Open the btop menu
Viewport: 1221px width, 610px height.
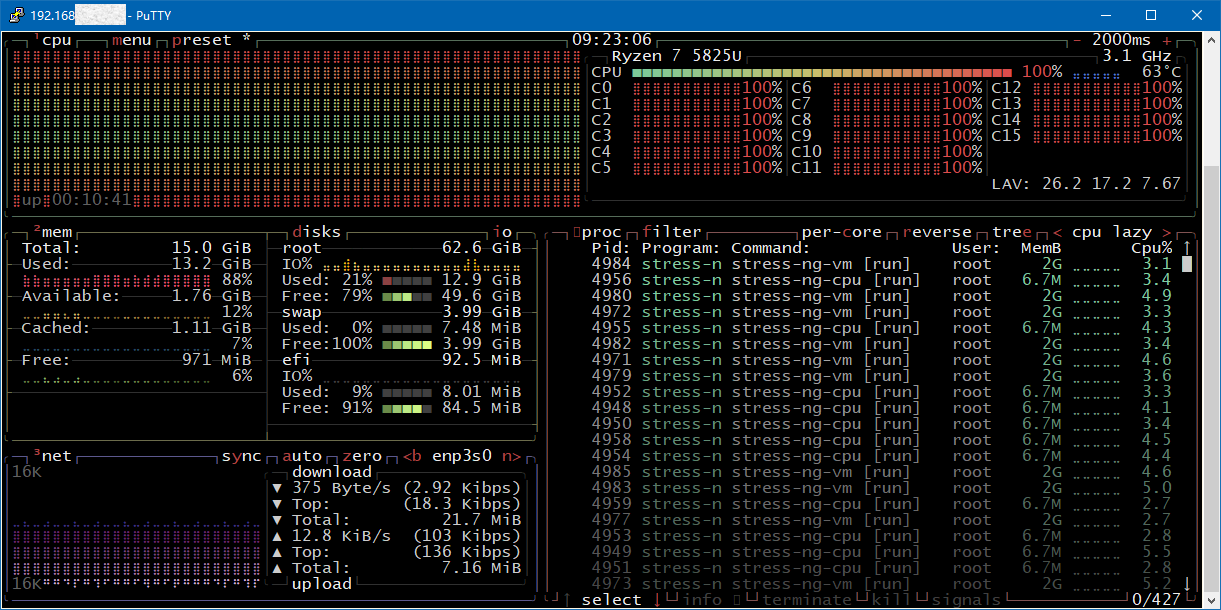(131, 40)
